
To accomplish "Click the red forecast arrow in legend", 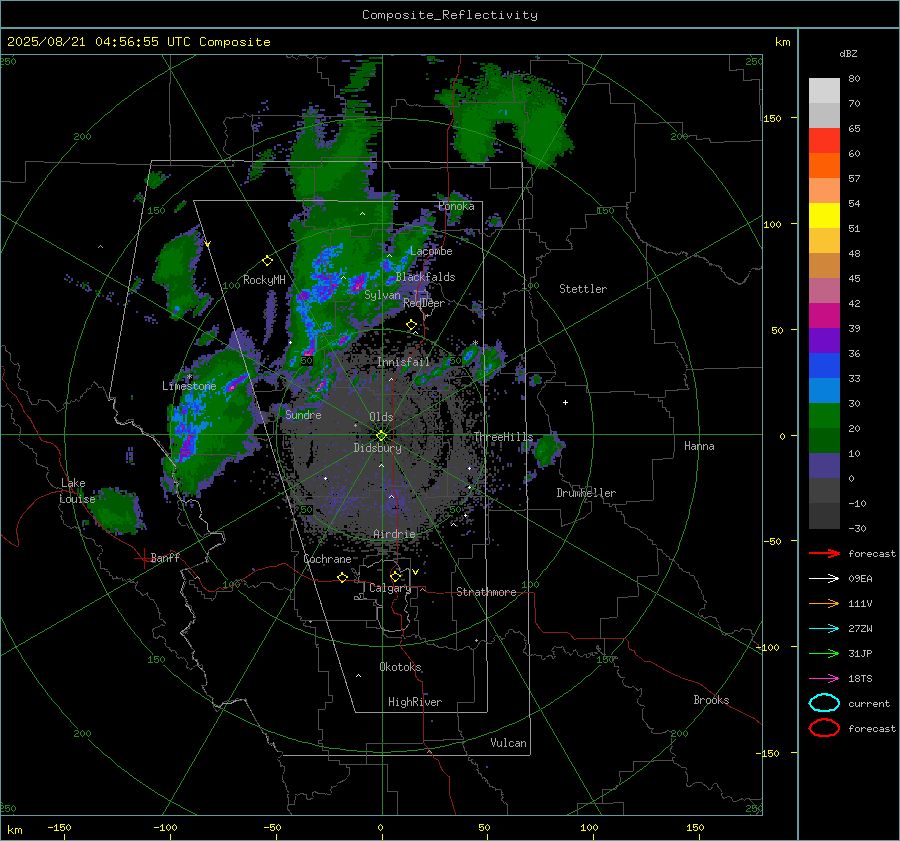I will click(x=824, y=553).
